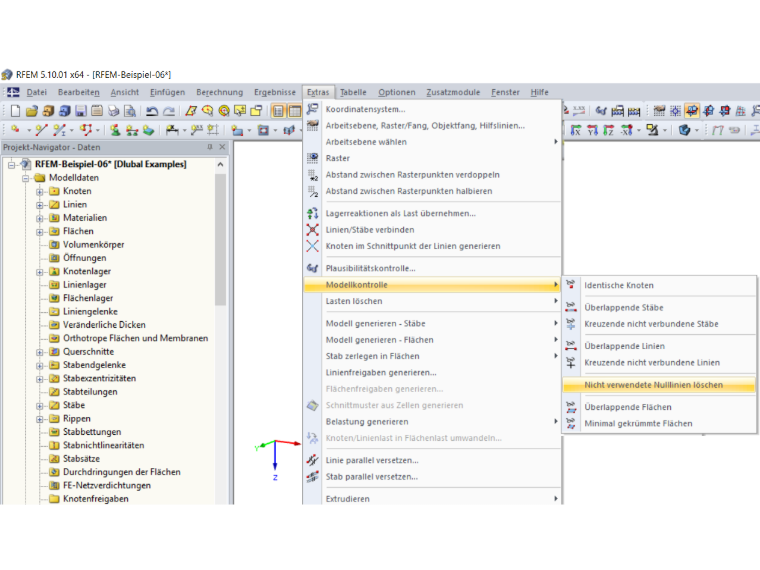Toggle the YZ work plane button
This screenshot has height=570, width=760.
point(709,111)
